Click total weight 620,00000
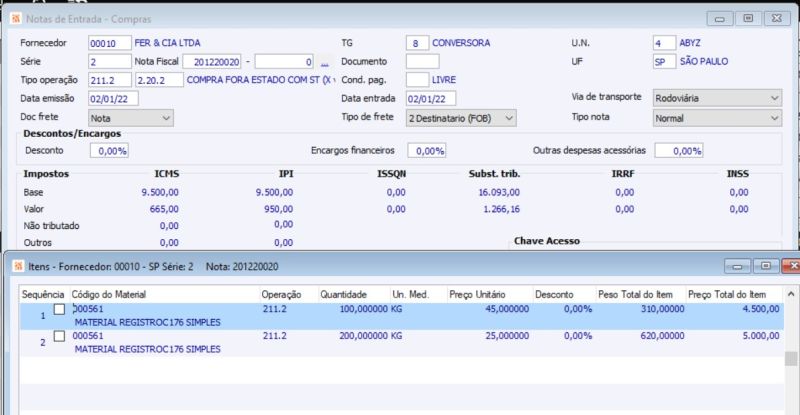 pos(662,336)
